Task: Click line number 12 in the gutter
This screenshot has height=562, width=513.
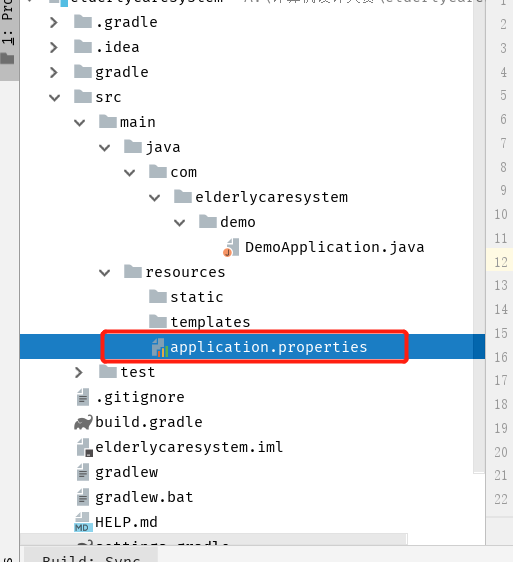Action: click(x=500, y=262)
